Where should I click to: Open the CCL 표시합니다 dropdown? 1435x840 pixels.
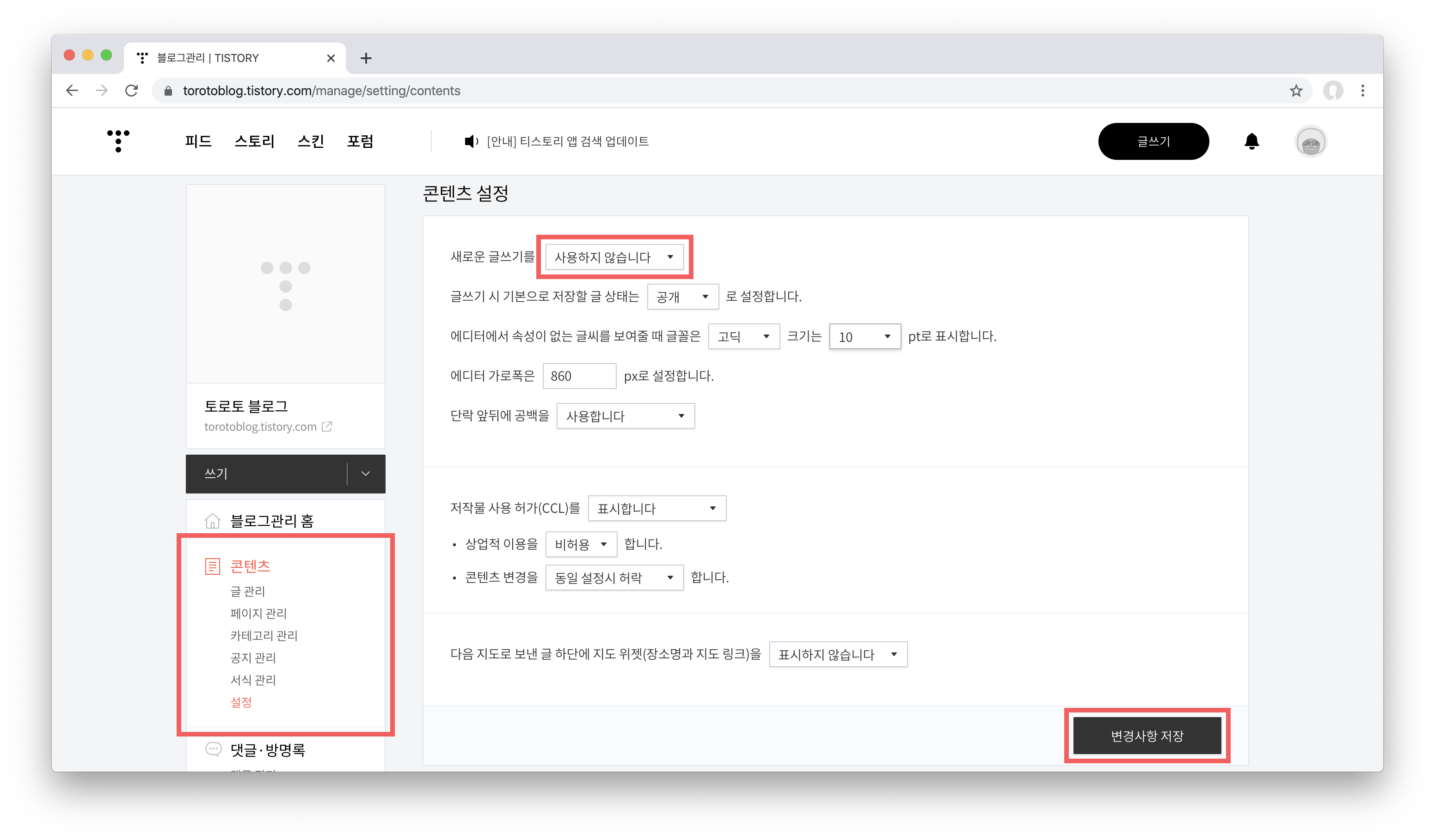656,508
